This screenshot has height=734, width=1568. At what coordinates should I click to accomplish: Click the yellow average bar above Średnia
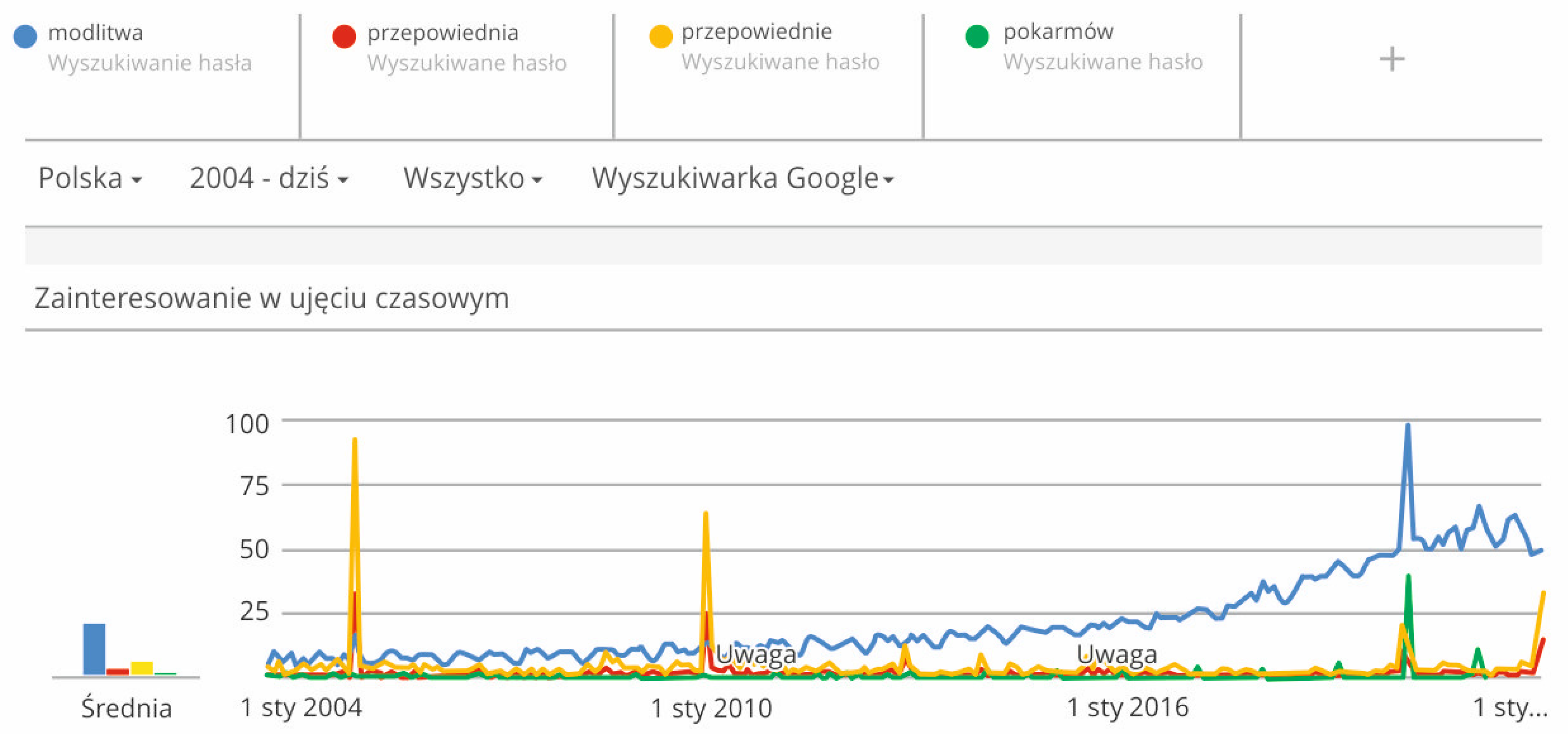coord(142,668)
